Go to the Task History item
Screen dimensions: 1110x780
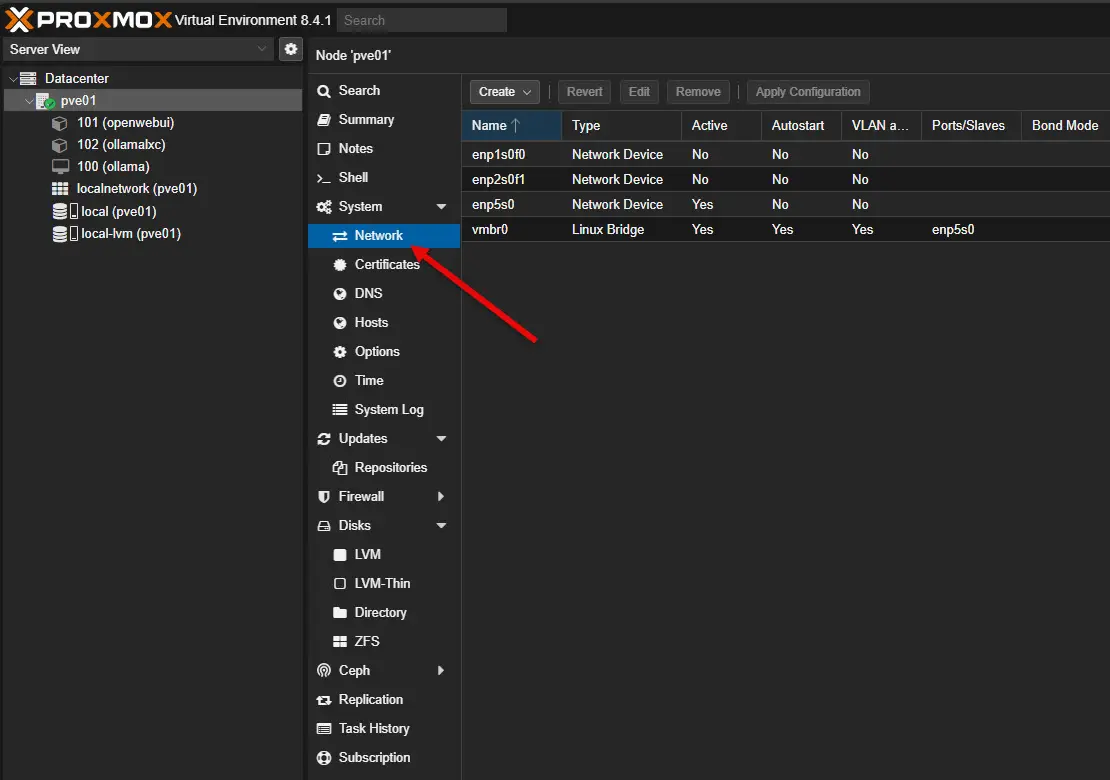coord(373,729)
